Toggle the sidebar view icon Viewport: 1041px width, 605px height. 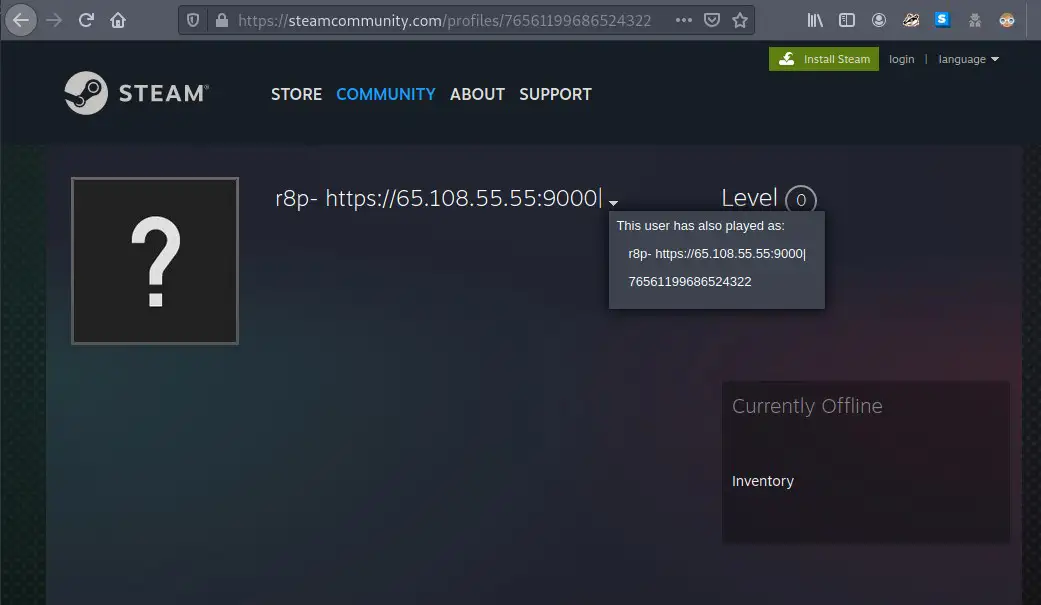pyautogui.click(x=847, y=20)
